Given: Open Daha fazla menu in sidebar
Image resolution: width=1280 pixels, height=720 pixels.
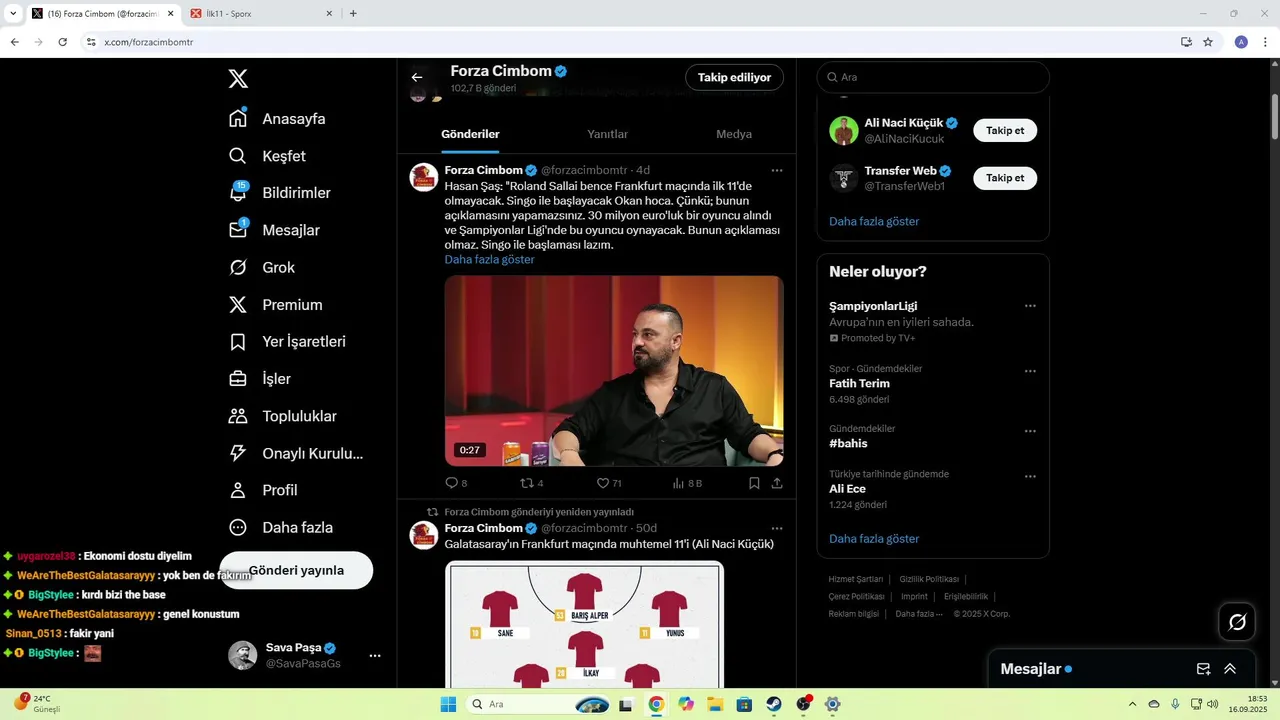Looking at the screenshot, I should pos(281,527).
